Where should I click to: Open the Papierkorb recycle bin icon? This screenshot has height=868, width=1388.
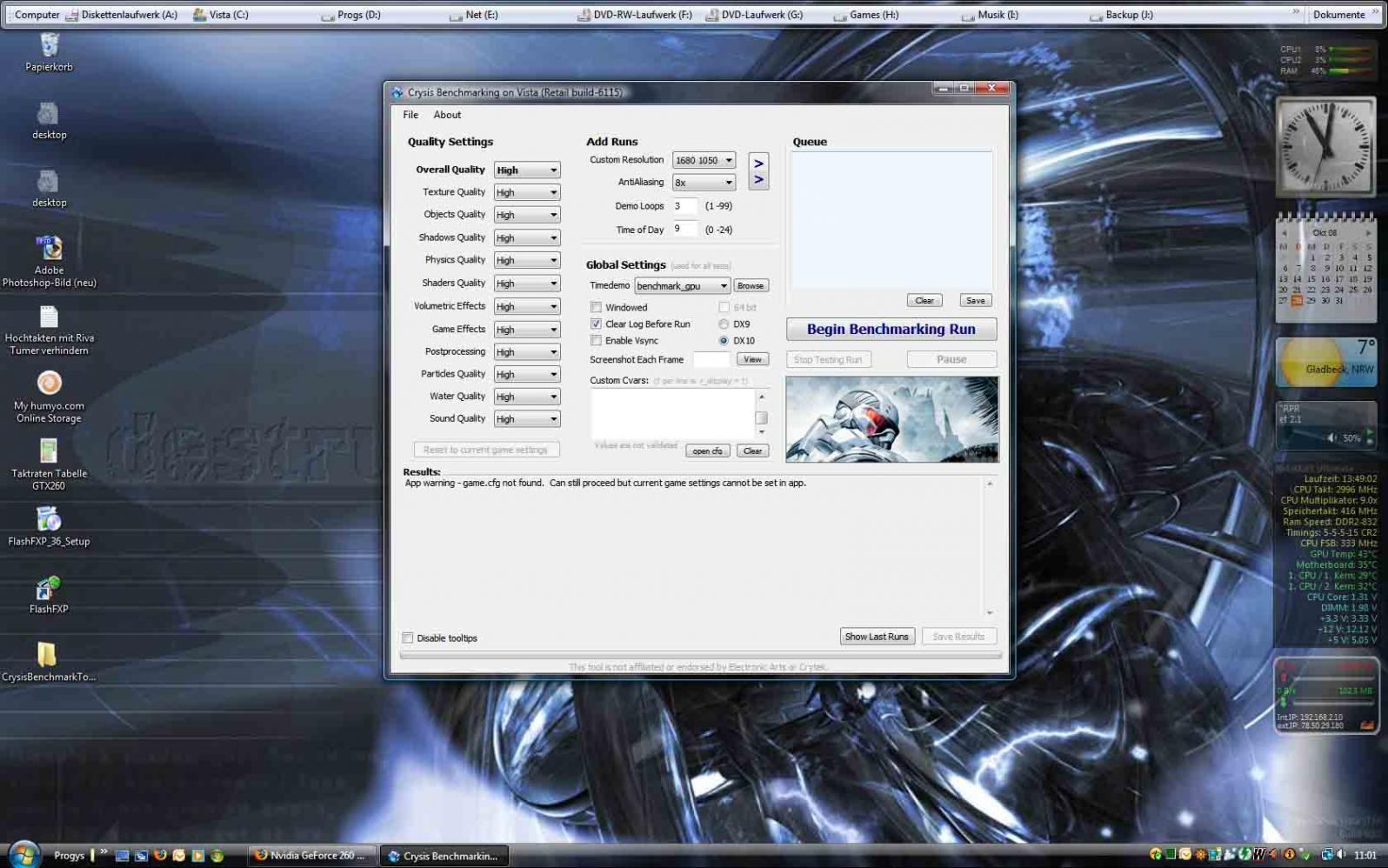tap(49, 52)
